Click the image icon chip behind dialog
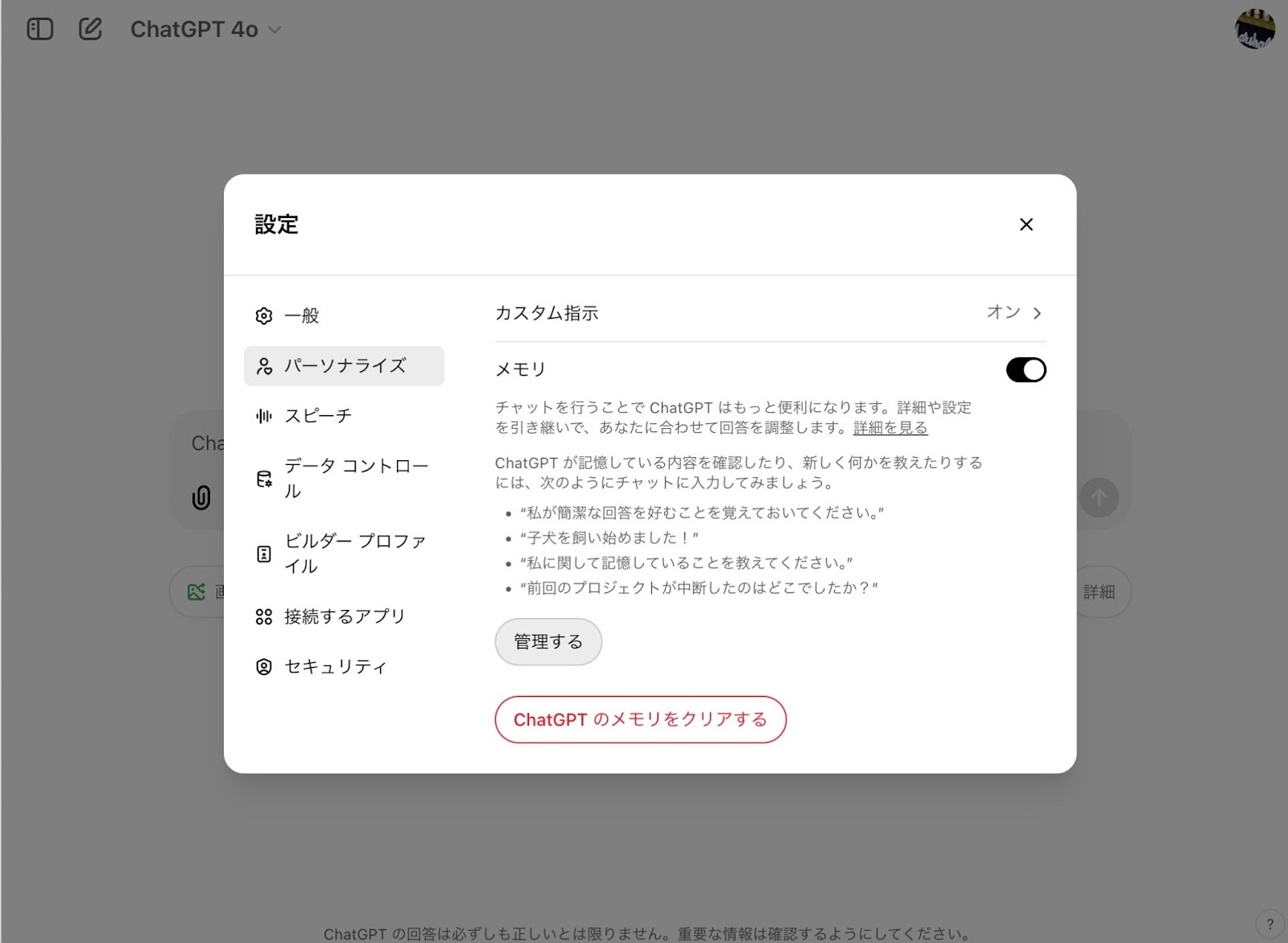 point(196,592)
